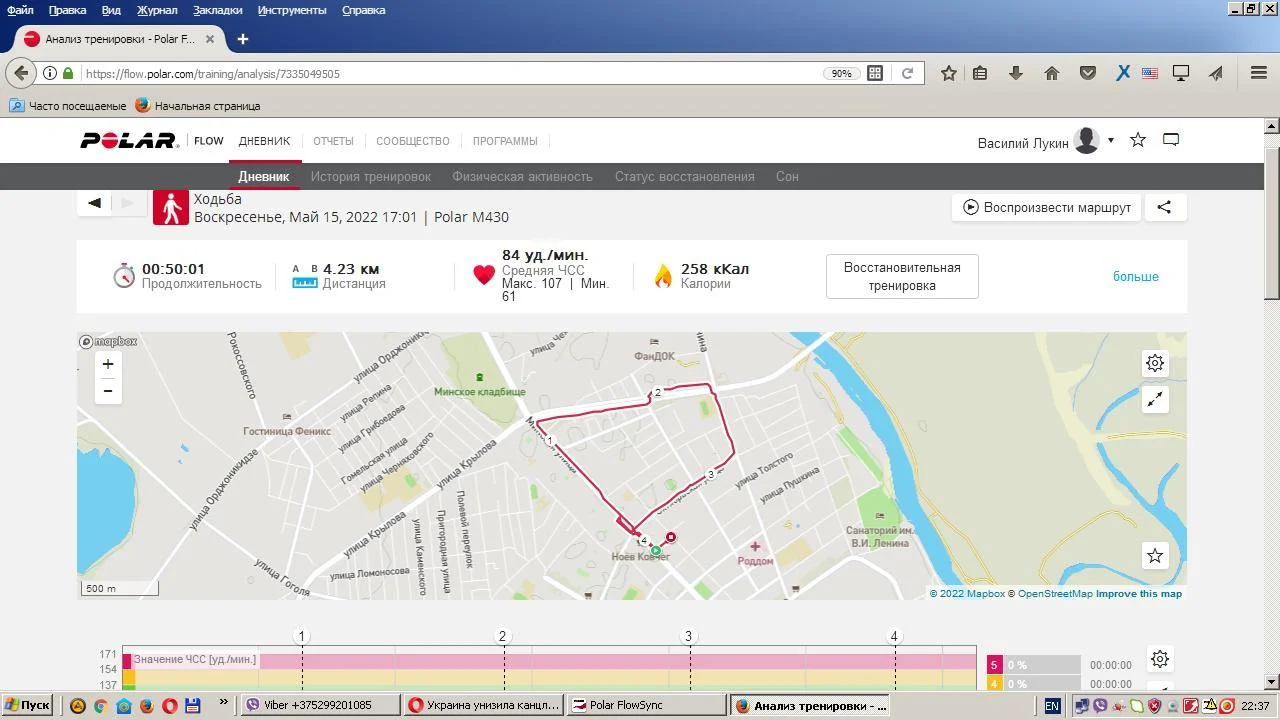Open the Инструменты menu

[292, 10]
